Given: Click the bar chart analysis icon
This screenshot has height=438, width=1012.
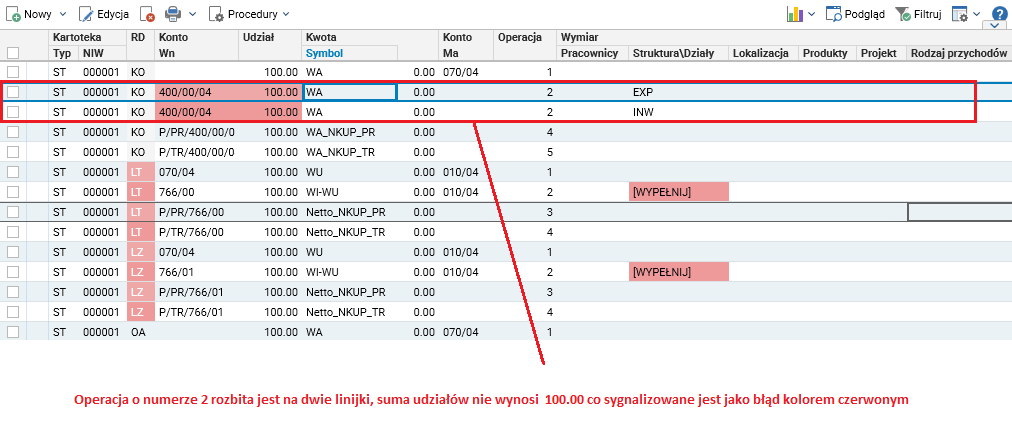Looking at the screenshot, I should click(x=794, y=14).
